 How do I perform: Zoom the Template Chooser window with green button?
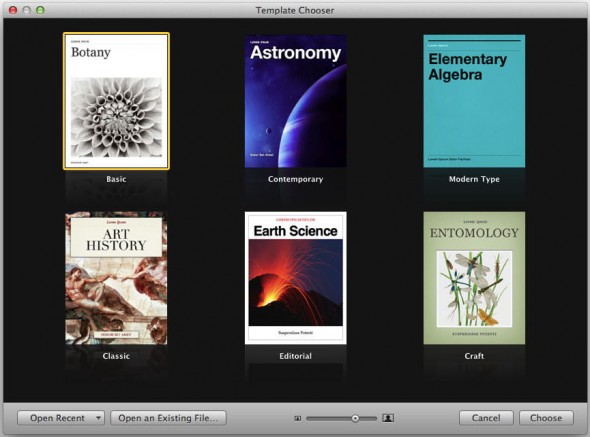pyautogui.click(x=40, y=10)
